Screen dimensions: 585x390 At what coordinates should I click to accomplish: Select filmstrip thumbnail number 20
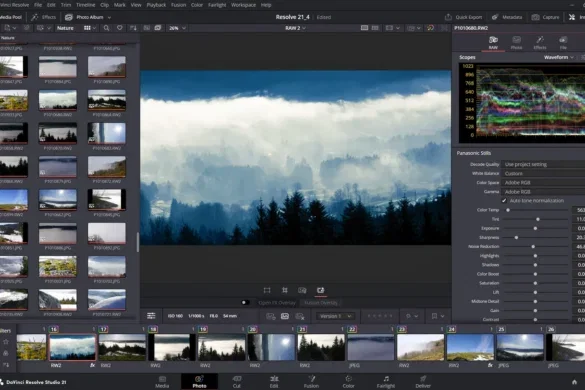tap(271, 347)
